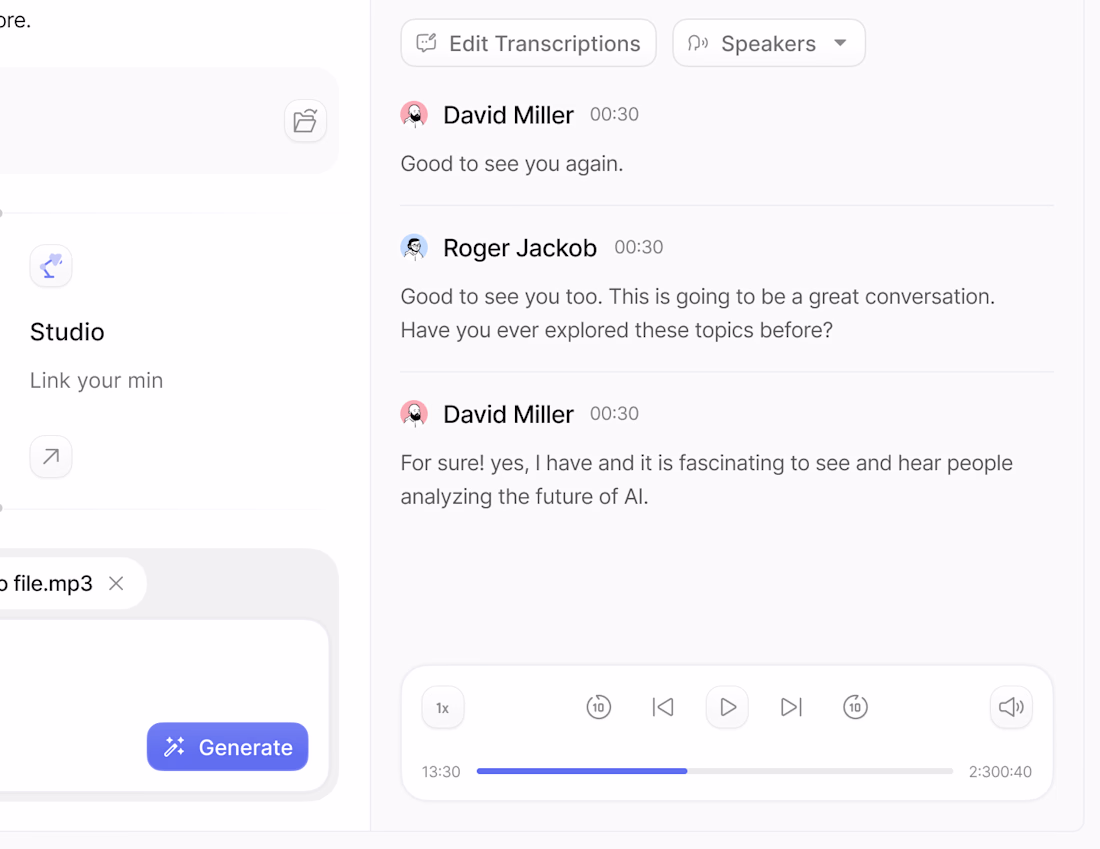Screen dimensions: 1100x849
Task: Open the folder icon button
Action: 305,121
